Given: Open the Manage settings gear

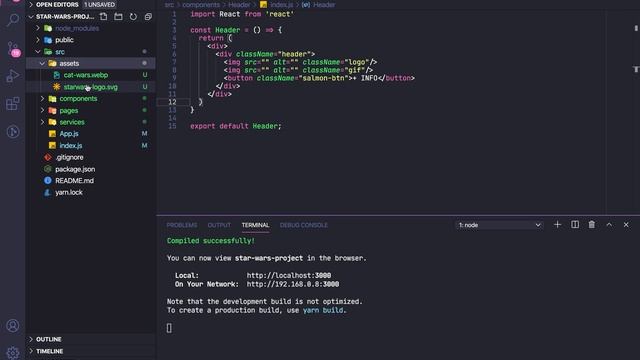Looking at the screenshot, I should 13,353.
